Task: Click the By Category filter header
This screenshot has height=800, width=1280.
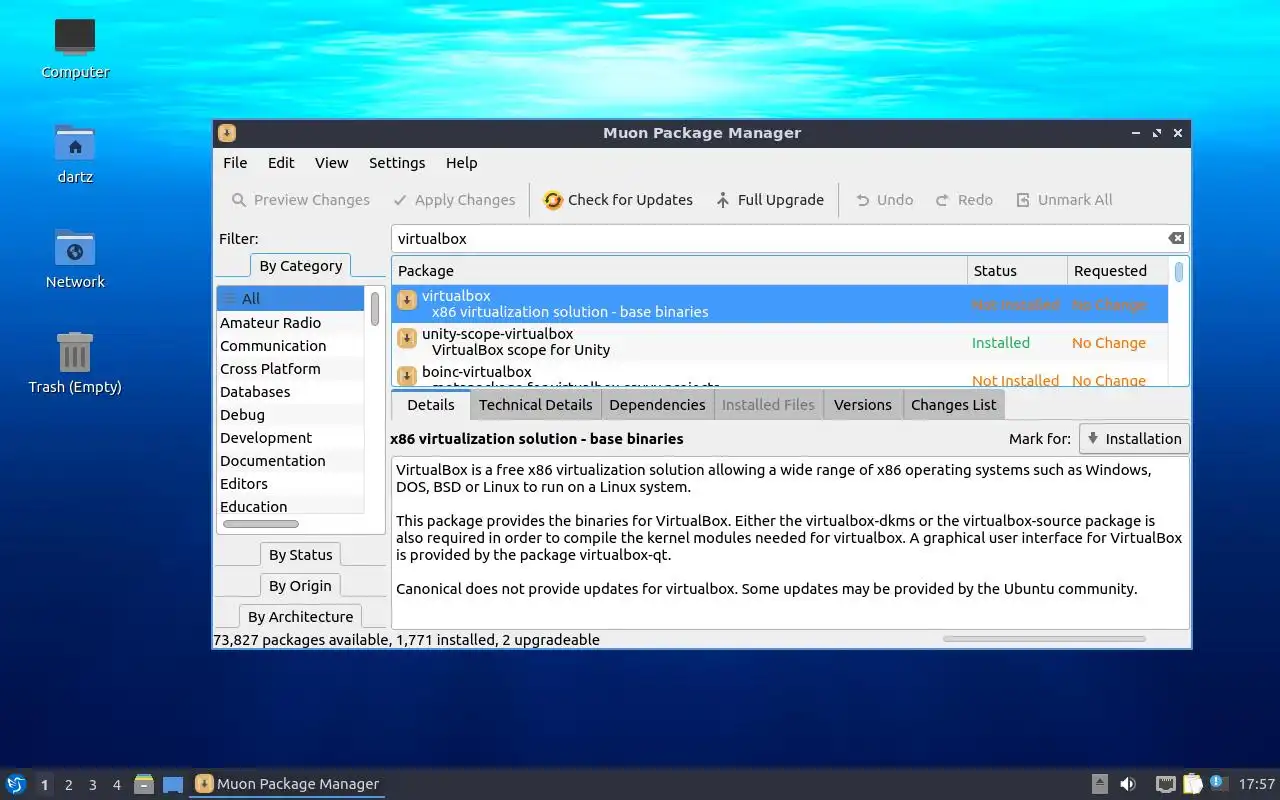Action: click(x=301, y=266)
